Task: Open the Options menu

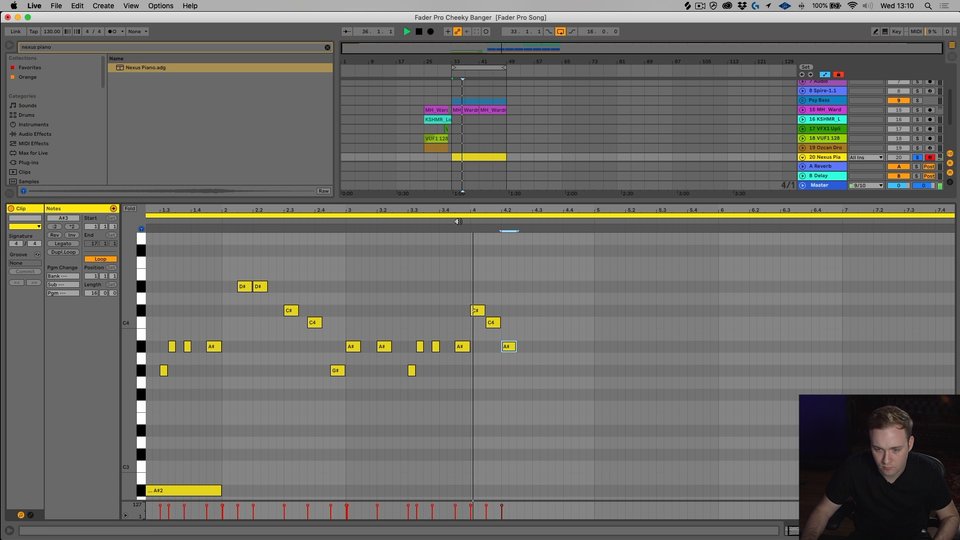Action: tap(160, 6)
